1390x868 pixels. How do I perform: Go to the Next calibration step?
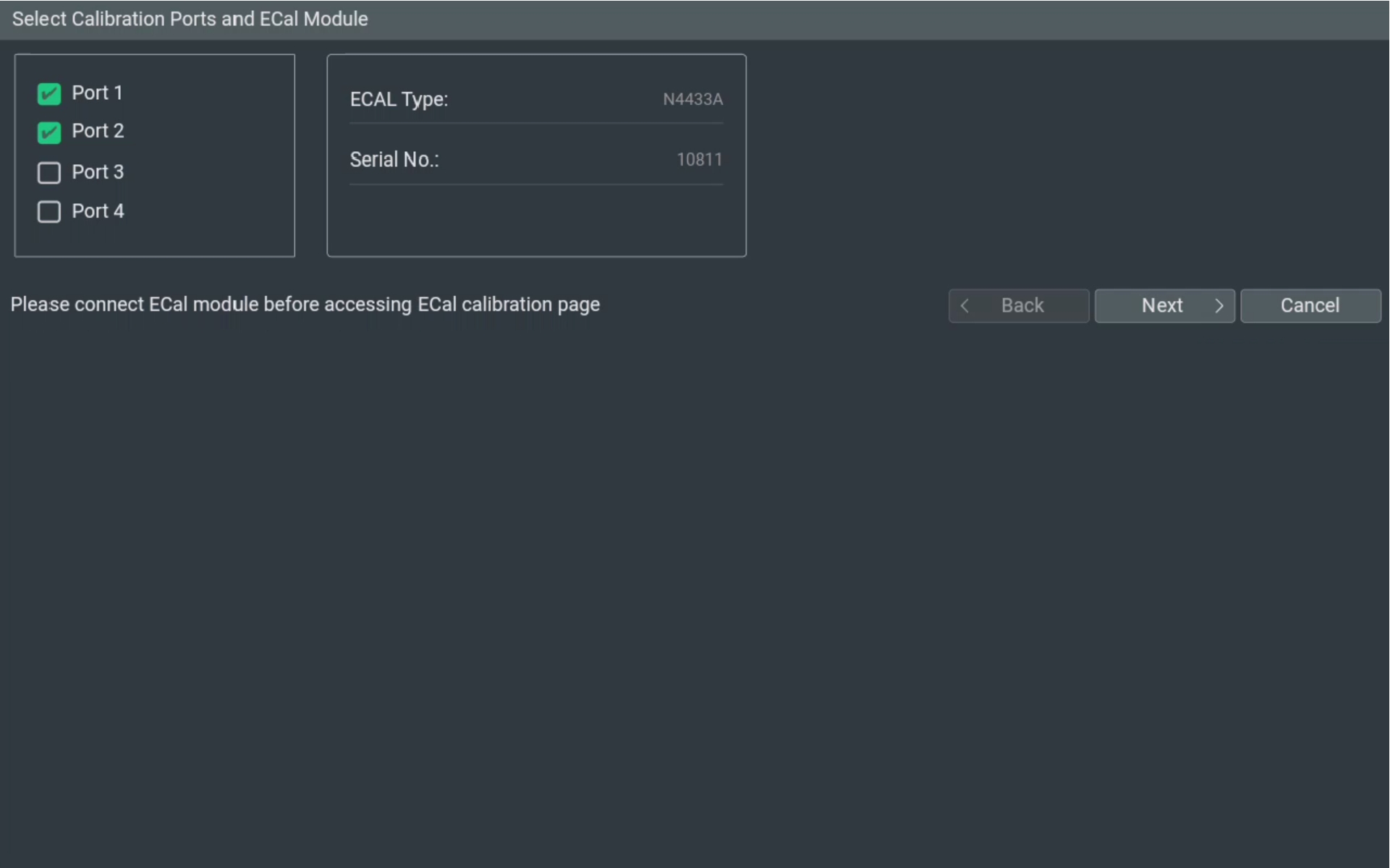(1165, 306)
